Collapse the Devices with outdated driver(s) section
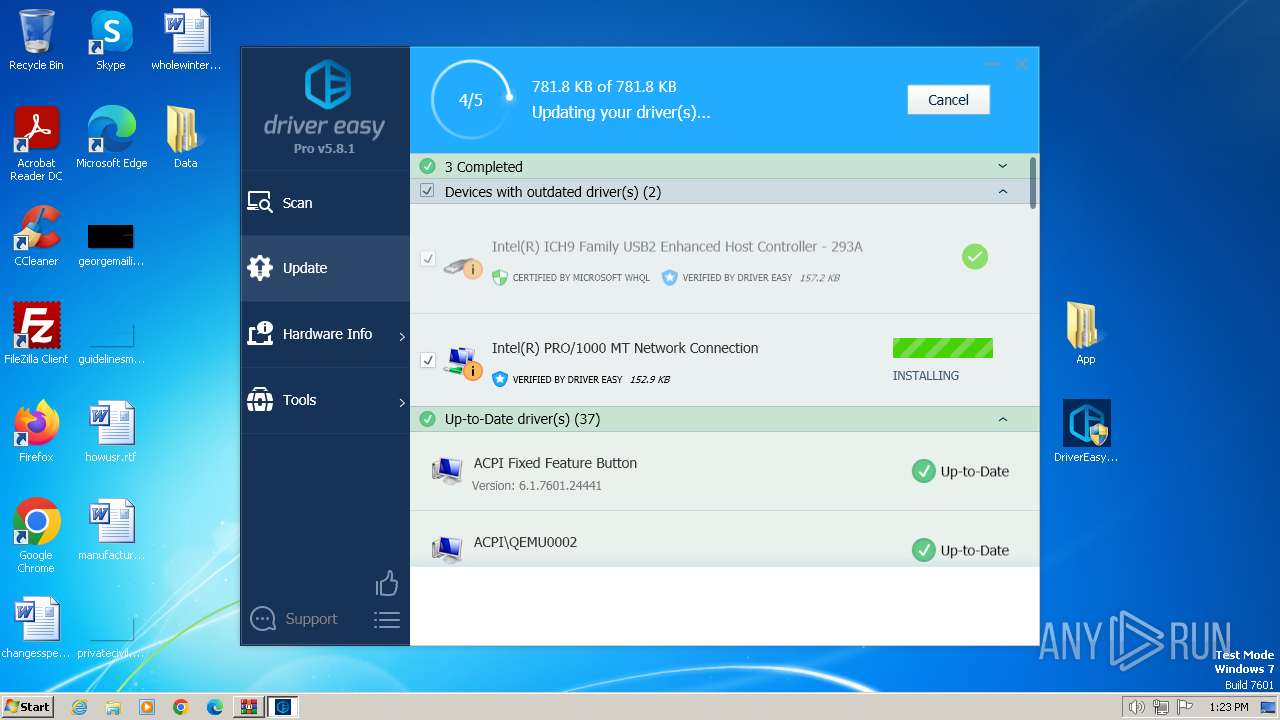This screenshot has height=720, width=1280. click(x=1003, y=191)
